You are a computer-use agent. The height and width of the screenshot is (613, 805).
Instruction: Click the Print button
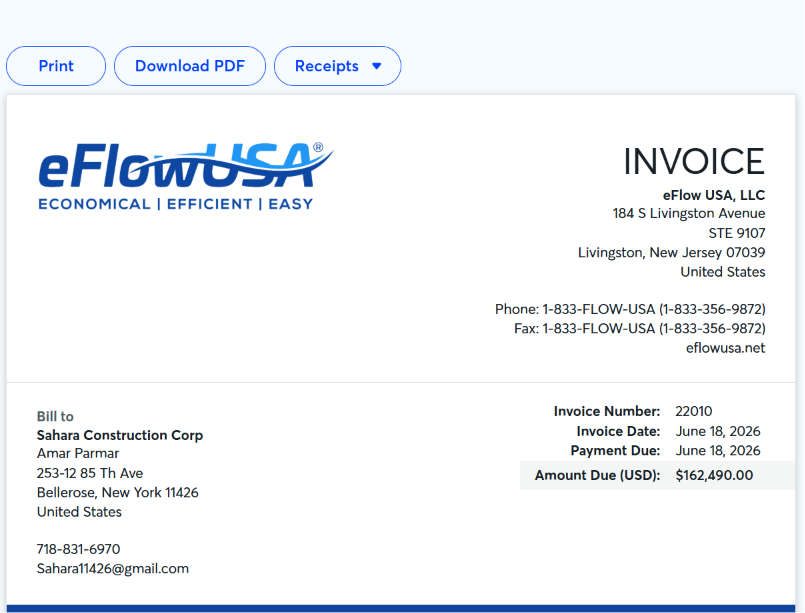(x=56, y=66)
